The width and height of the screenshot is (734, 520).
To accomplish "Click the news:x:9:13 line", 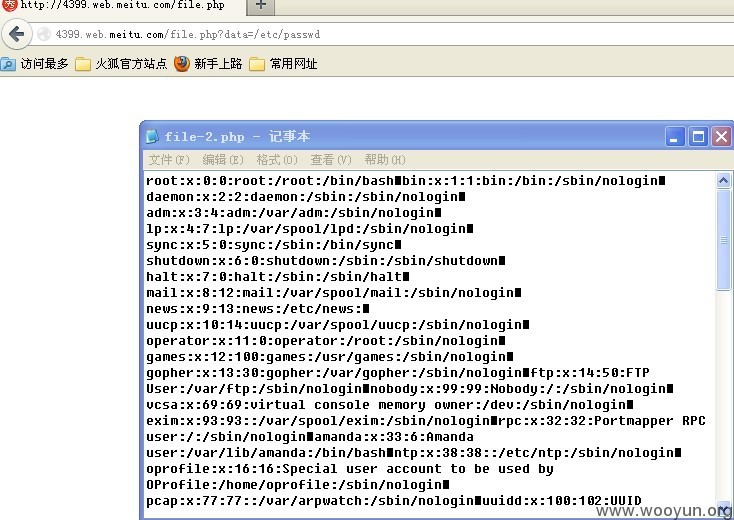I will point(257,308).
